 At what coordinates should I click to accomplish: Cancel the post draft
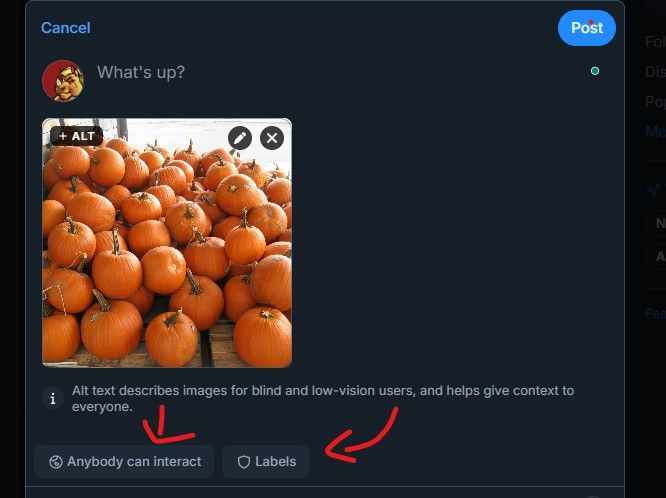65,28
